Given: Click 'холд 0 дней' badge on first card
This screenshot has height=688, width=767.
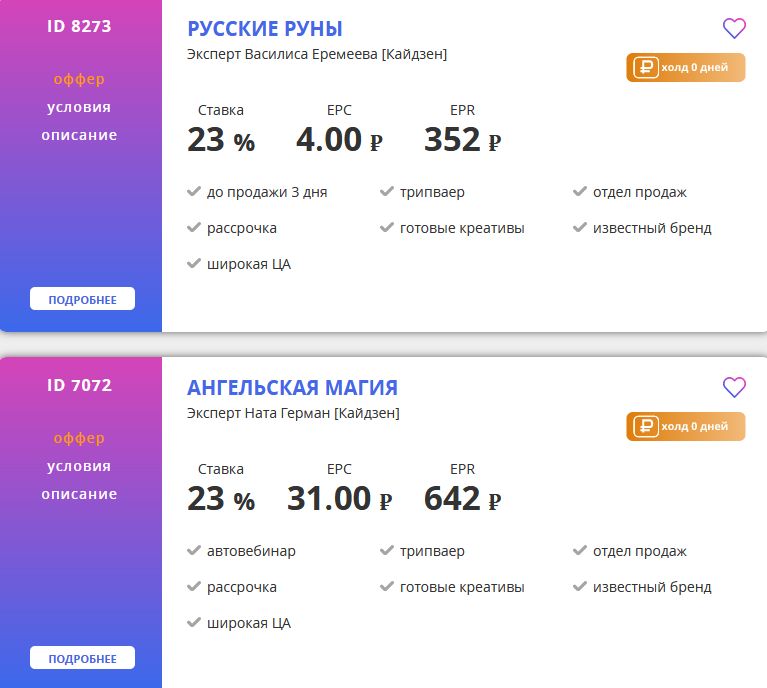Looking at the screenshot, I should [x=686, y=68].
